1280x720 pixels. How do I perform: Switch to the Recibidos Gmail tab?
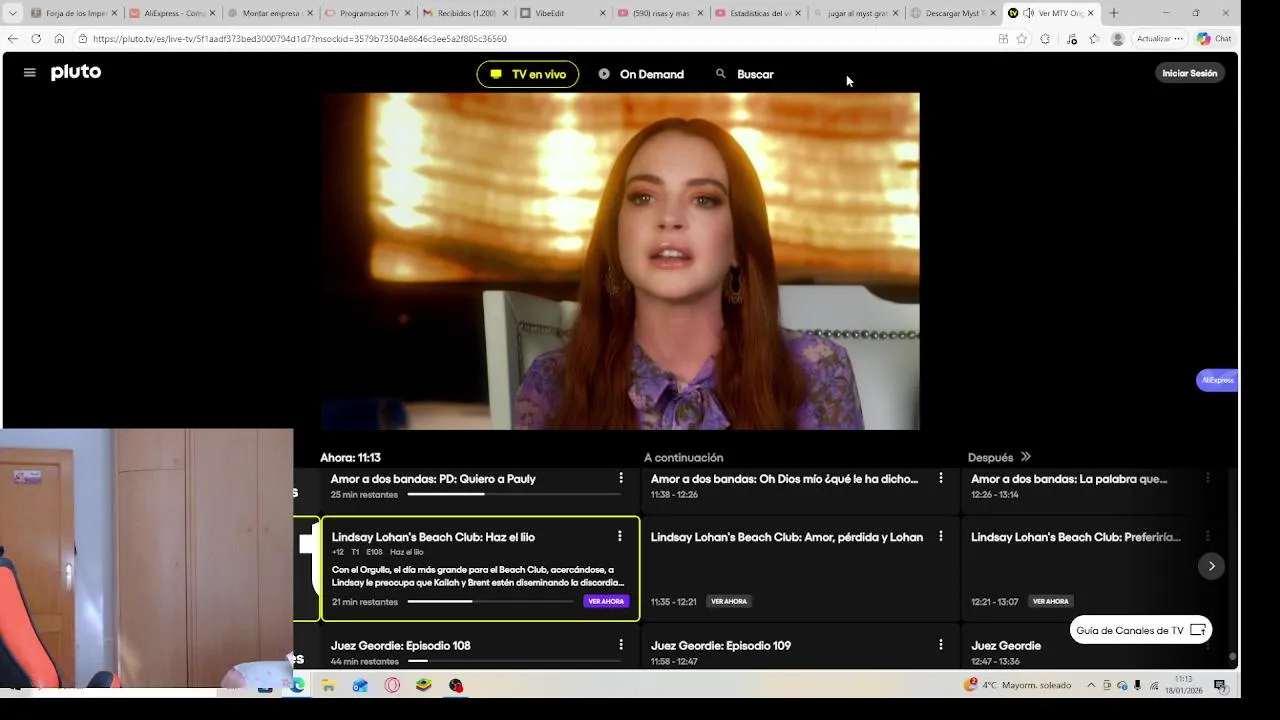465,13
